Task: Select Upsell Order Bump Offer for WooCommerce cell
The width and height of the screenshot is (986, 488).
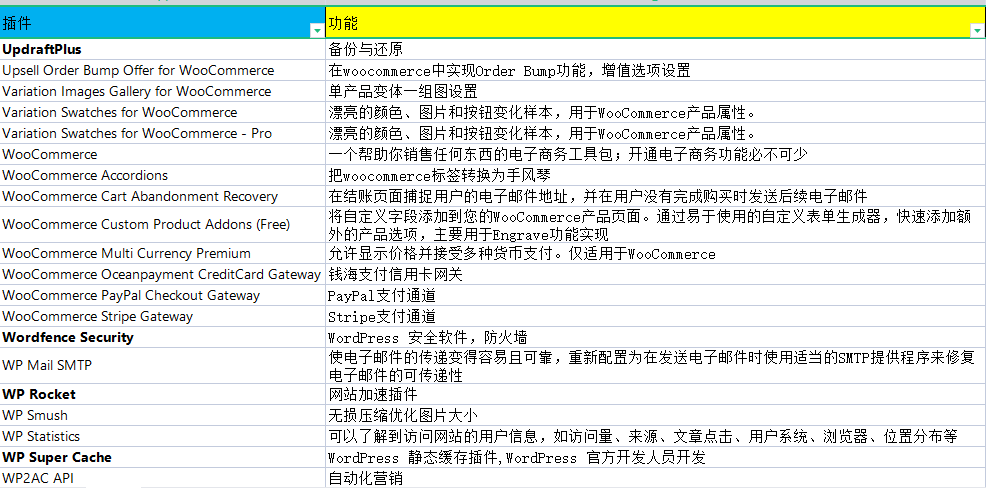Action: click(x=162, y=70)
